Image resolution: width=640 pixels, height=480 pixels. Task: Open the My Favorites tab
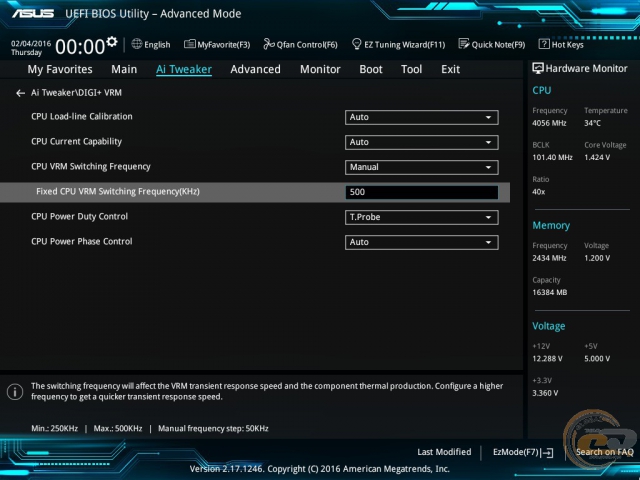(60, 69)
